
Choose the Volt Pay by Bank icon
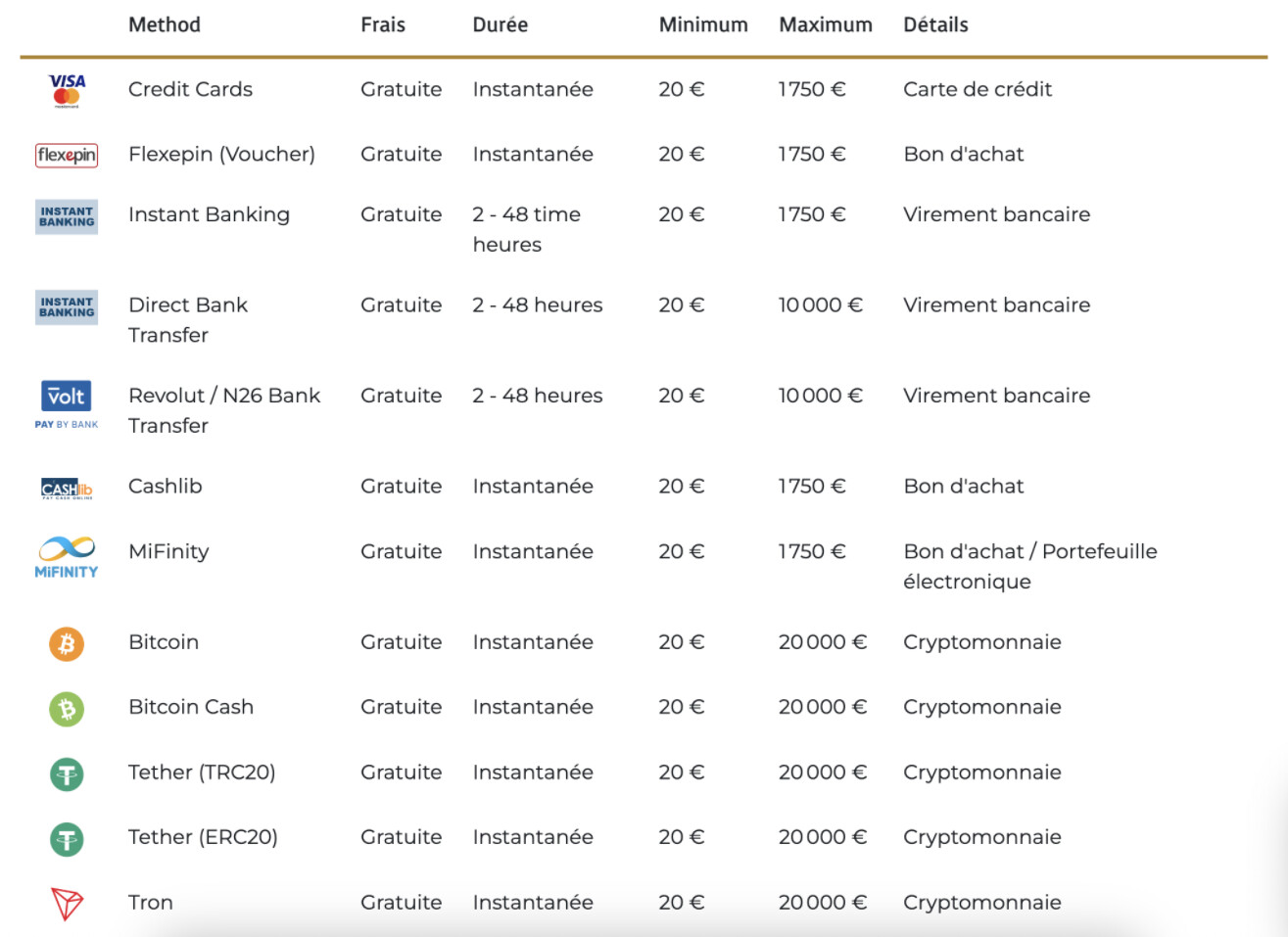pyautogui.click(x=67, y=404)
